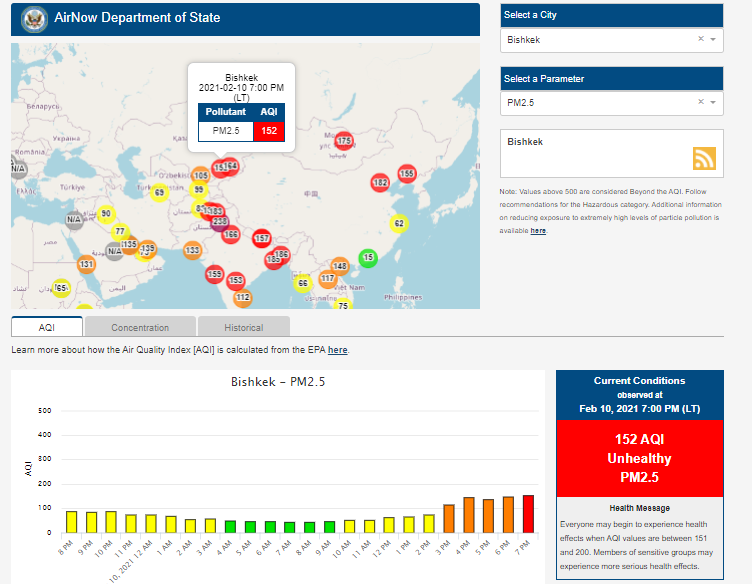The image size is (752, 584).
Task: Select the green map marker showing 15
Action: [368, 258]
